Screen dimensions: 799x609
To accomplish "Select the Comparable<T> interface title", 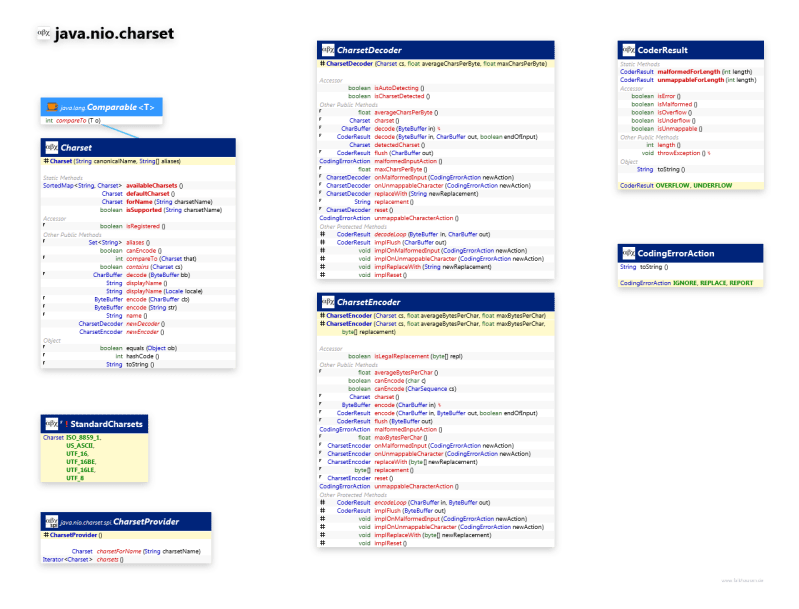I will click(x=120, y=107).
